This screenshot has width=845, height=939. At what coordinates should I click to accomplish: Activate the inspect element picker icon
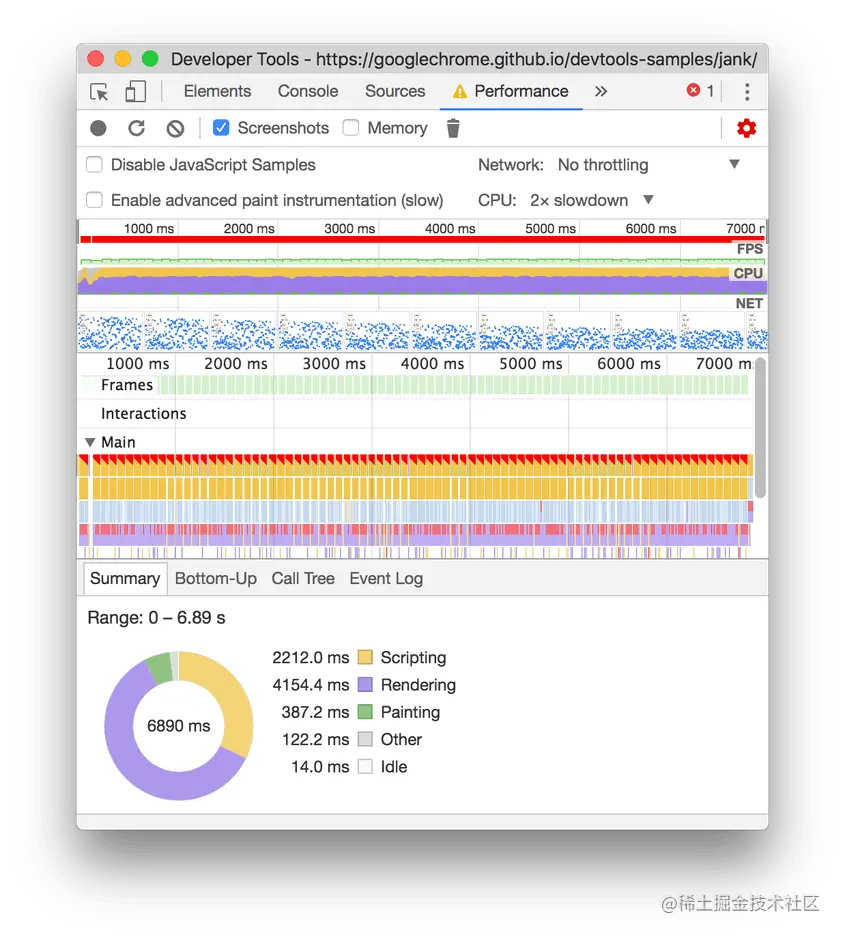99,92
